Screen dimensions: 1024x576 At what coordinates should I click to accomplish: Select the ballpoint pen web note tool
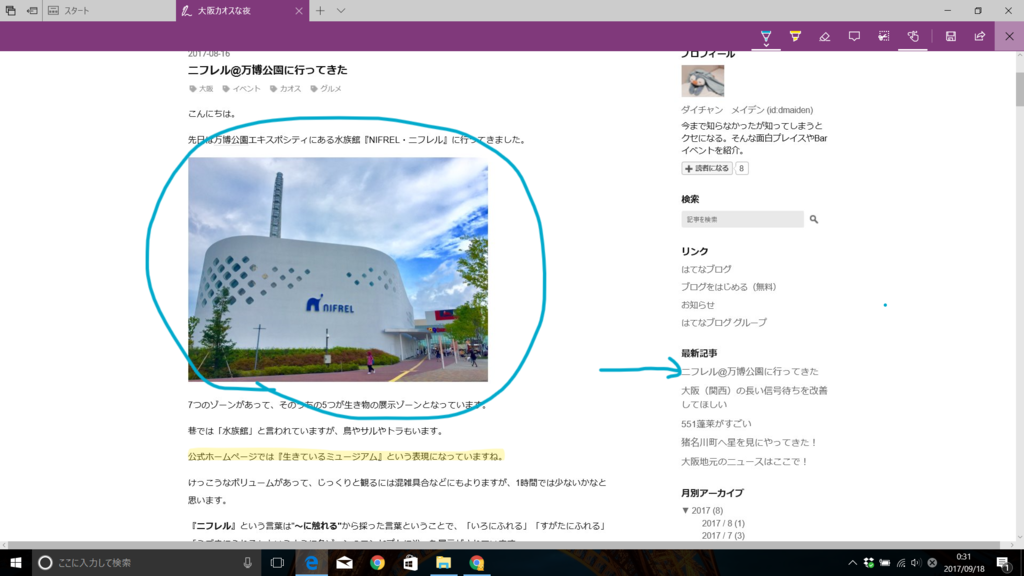click(765, 37)
